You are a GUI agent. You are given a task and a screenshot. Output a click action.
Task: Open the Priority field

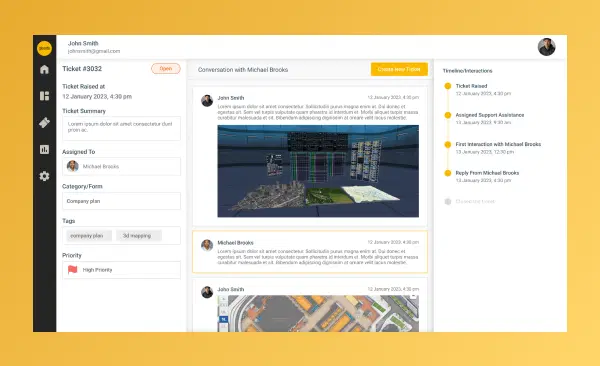[x=121, y=270]
